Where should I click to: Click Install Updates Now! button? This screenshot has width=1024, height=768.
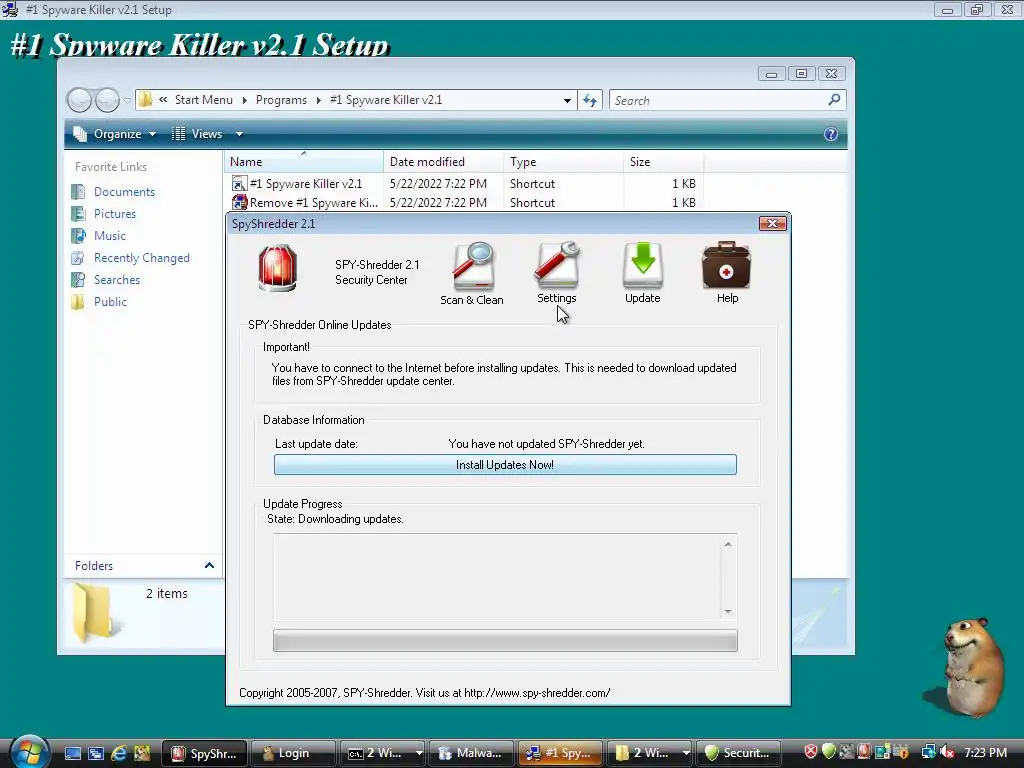(505, 464)
